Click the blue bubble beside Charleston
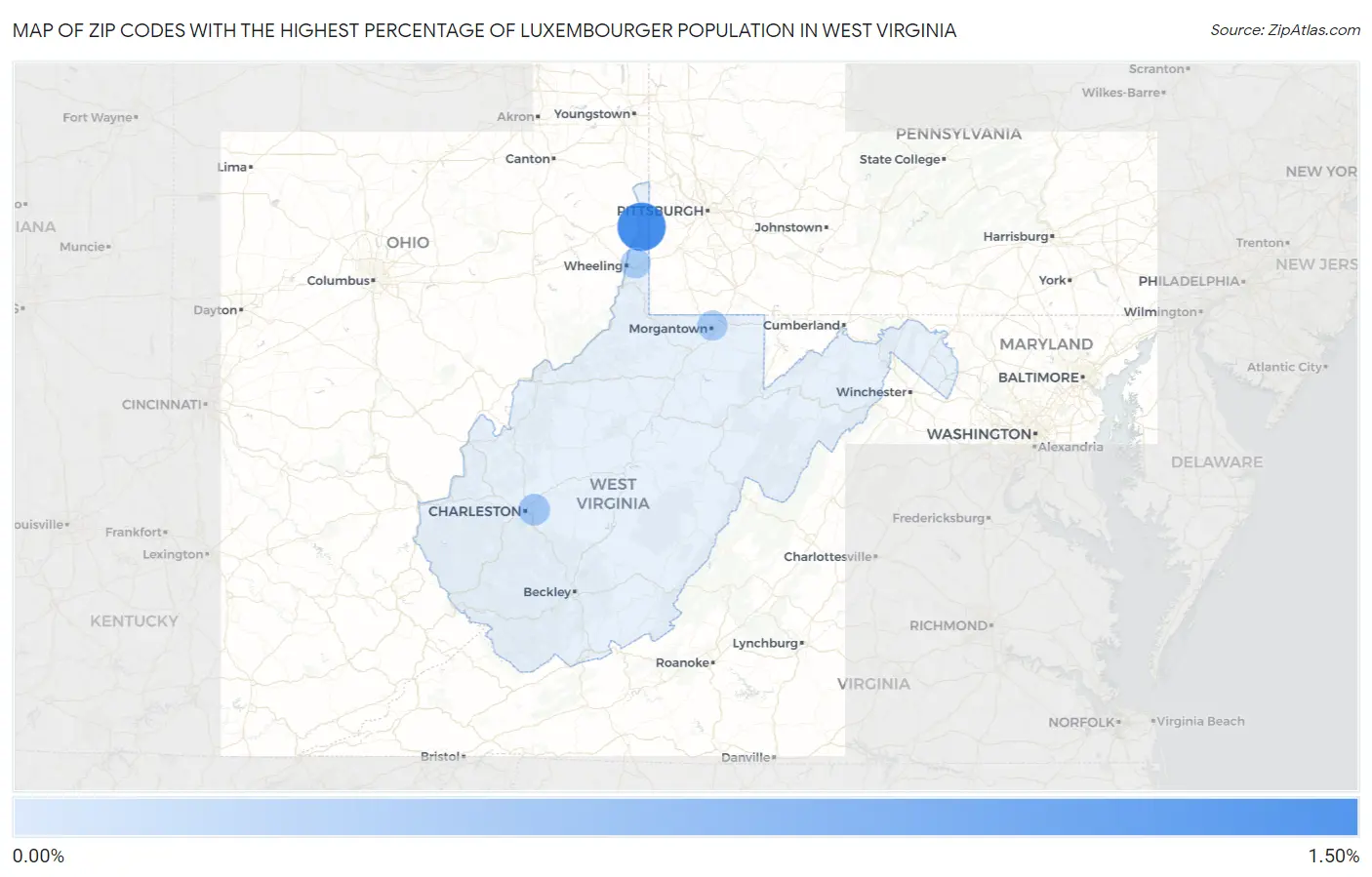 pyautogui.click(x=534, y=509)
